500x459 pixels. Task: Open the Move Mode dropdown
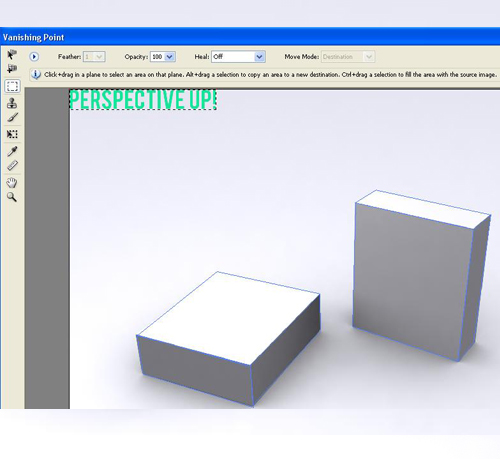pos(348,57)
